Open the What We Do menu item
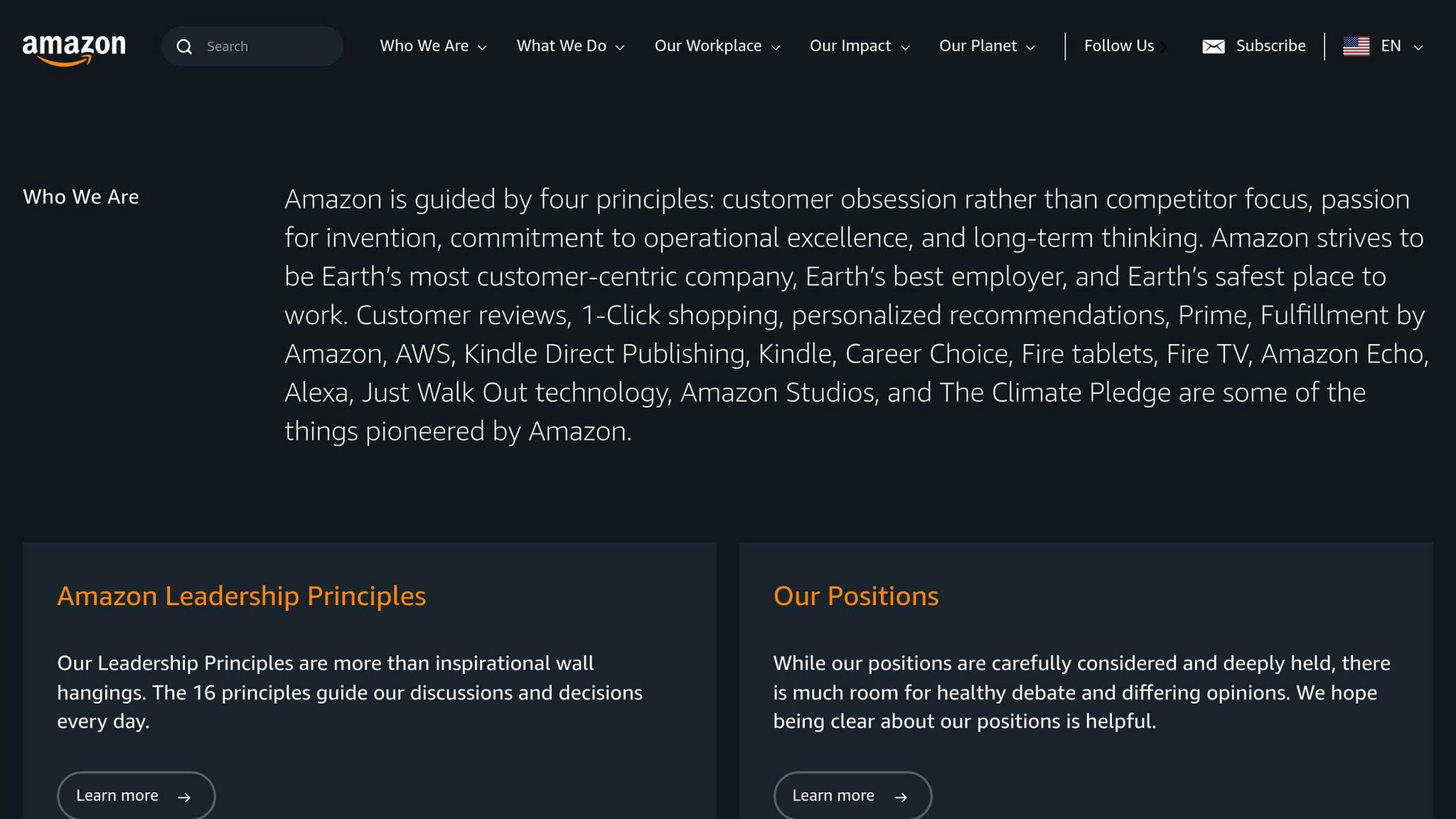Image resolution: width=1456 pixels, height=819 pixels. click(562, 45)
